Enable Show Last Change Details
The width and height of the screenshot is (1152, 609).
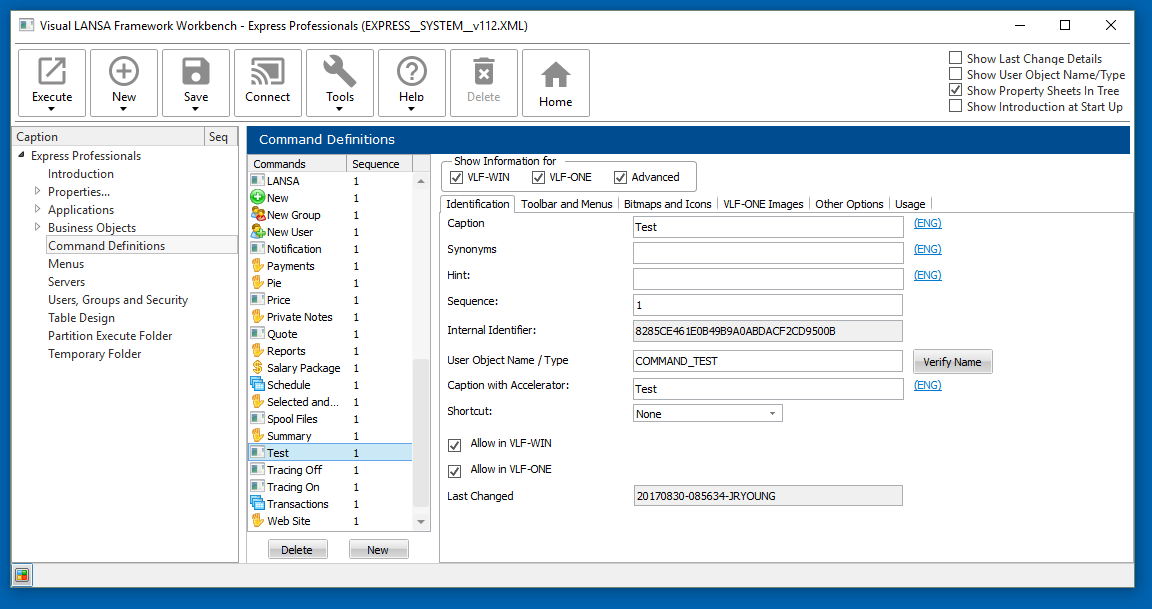pos(955,58)
